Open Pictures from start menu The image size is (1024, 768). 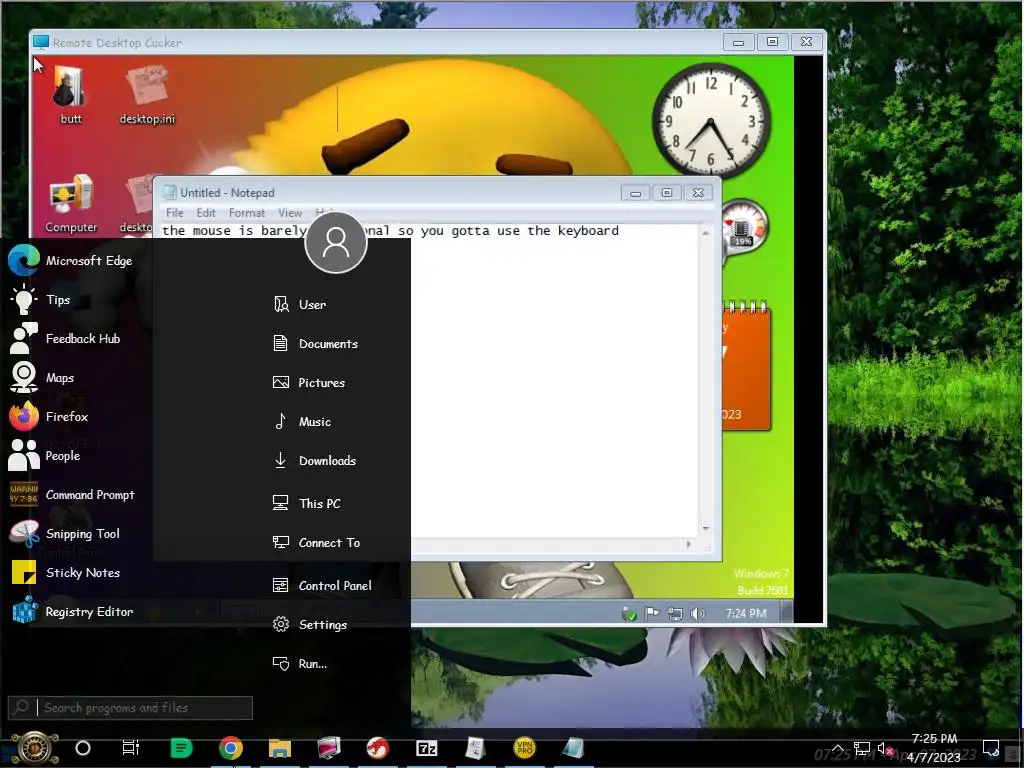(308, 383)
